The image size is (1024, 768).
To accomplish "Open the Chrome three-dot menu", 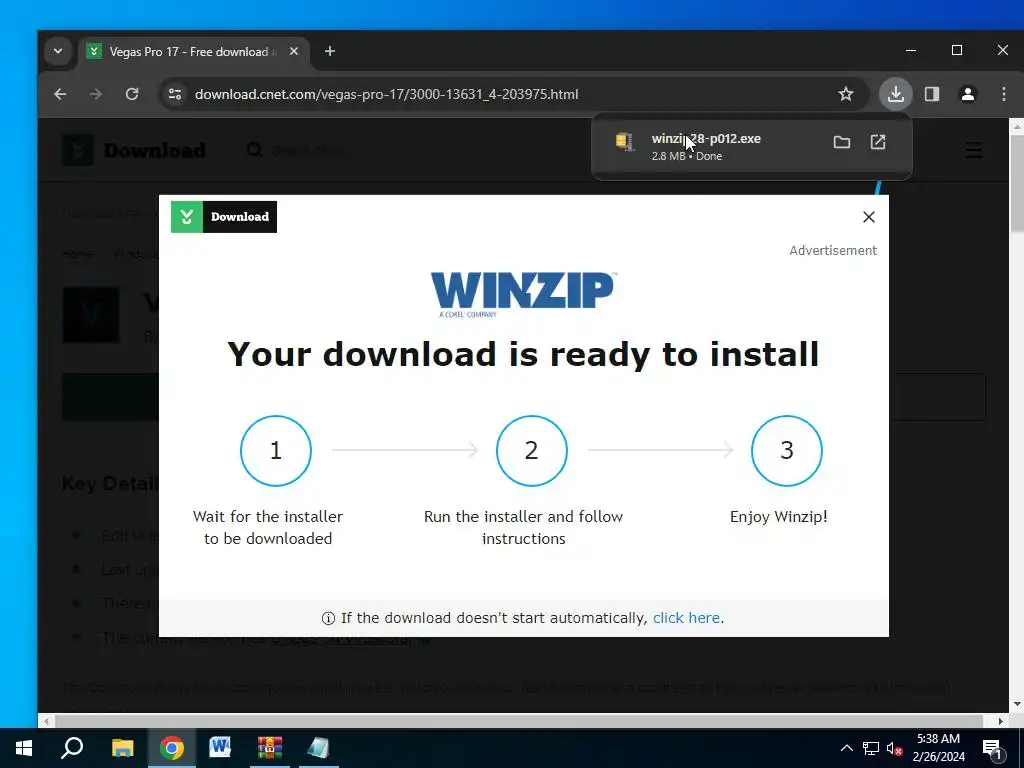I will pyautogui.click(x=1004, y=94).
